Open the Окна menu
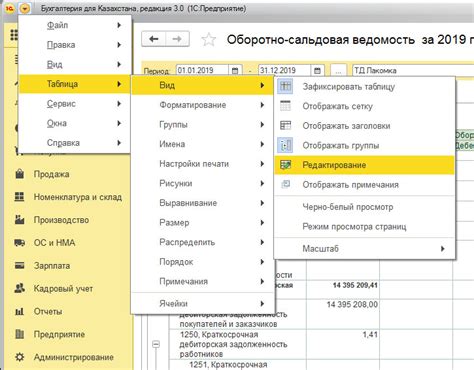Screen dimensions: 474x370 pos(74,123)
